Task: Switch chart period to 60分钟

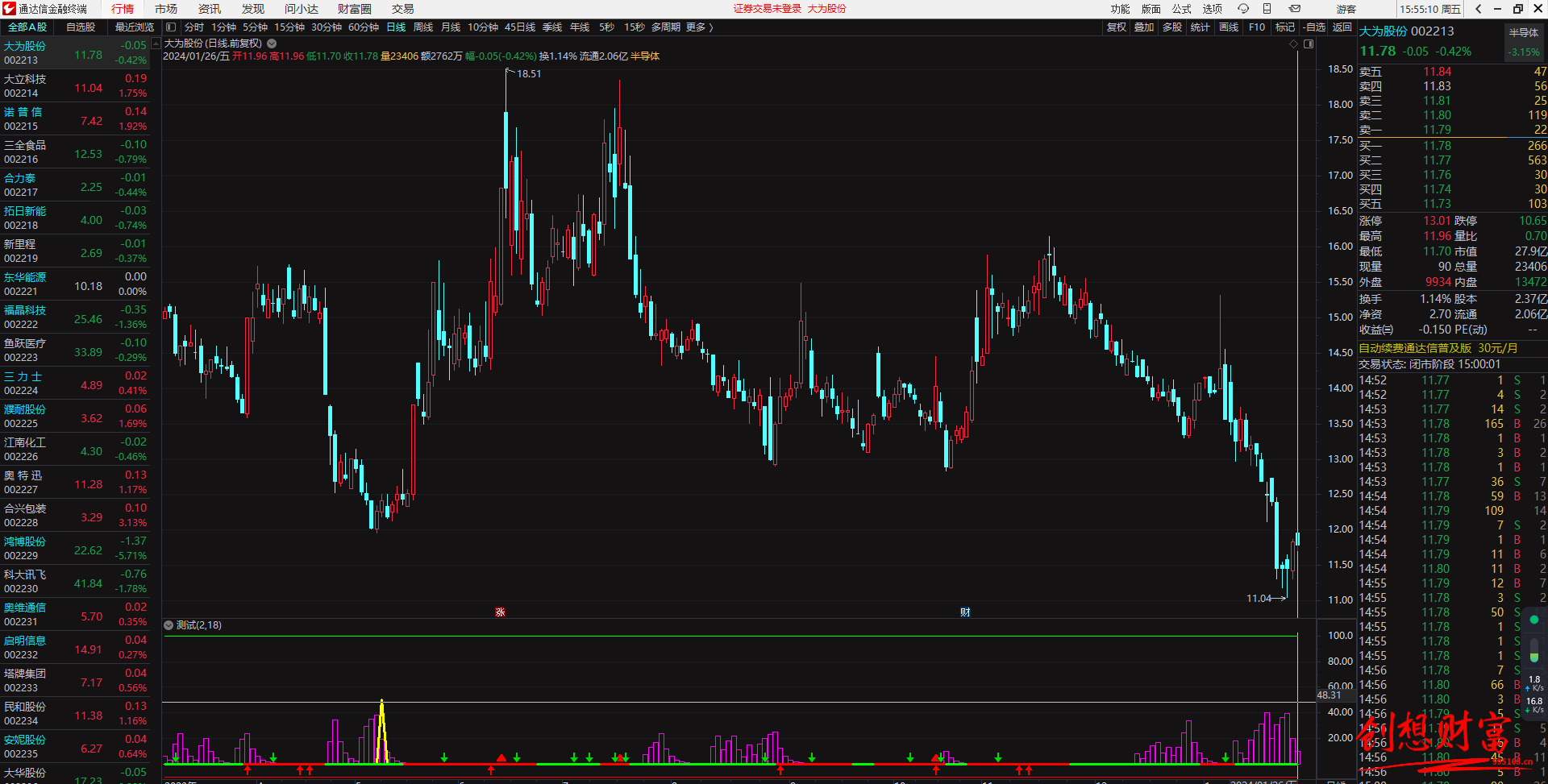Action: [x=364, y=27]
